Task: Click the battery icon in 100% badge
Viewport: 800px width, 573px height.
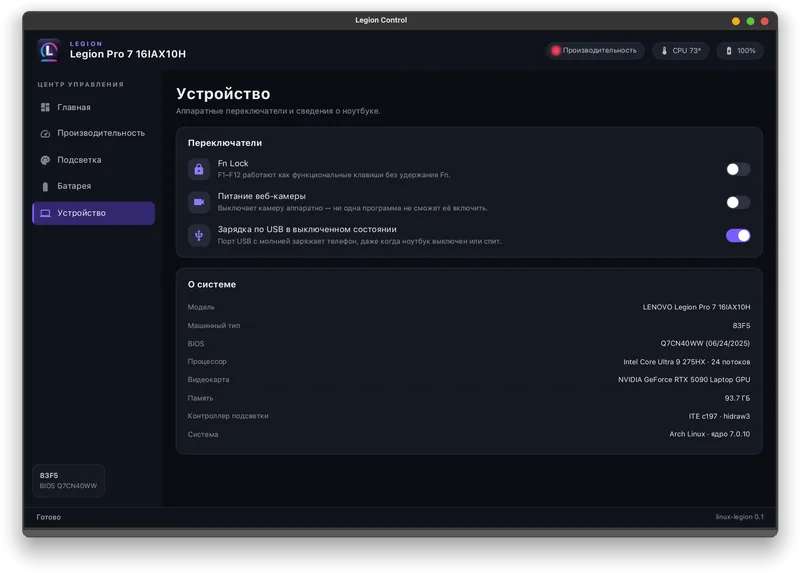Action: point(729,51)
